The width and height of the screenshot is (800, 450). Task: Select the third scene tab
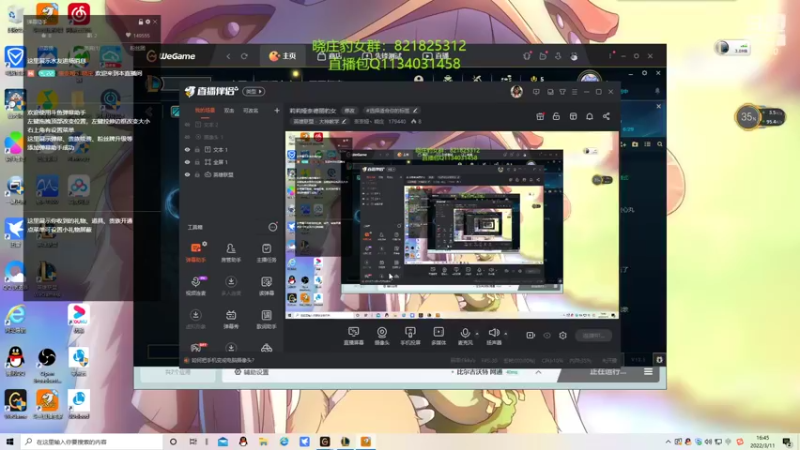click(x=250, y=110)
